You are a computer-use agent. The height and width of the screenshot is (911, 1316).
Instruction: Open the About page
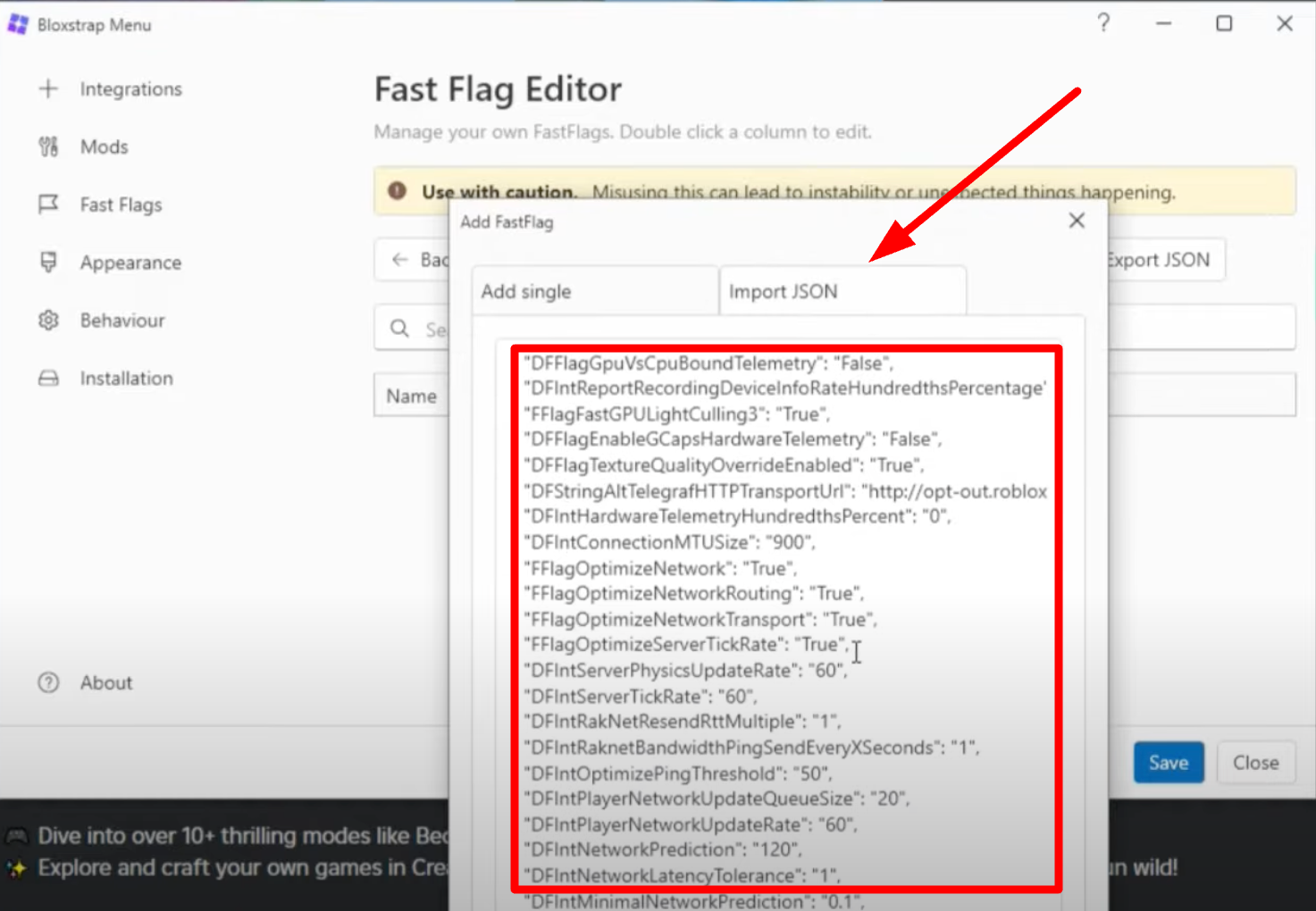[105, 683]
